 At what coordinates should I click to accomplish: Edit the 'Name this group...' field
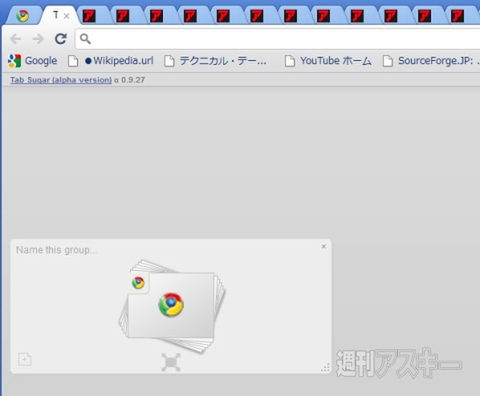click(56, 250)
